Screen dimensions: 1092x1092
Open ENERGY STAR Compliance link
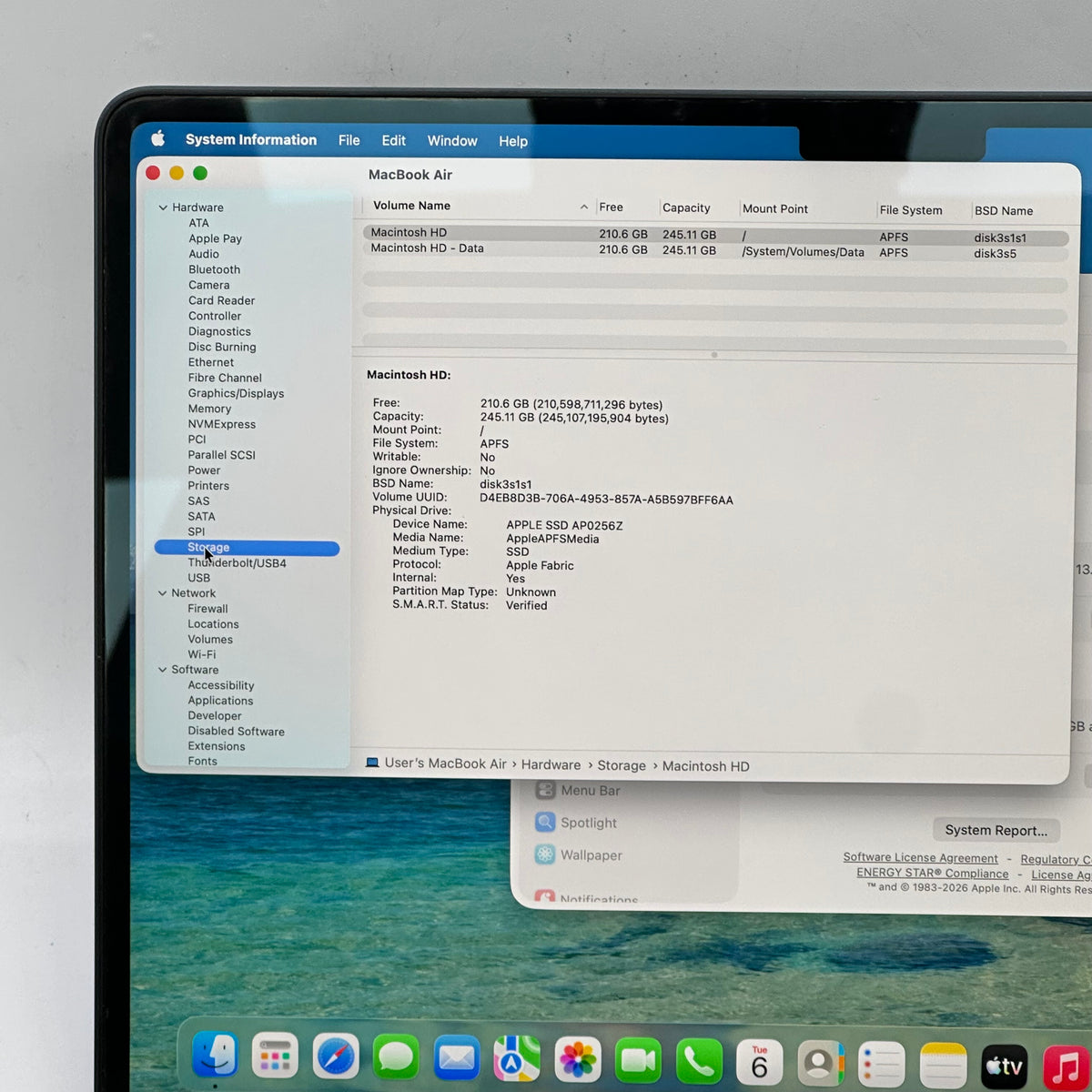tap(932, 873)
